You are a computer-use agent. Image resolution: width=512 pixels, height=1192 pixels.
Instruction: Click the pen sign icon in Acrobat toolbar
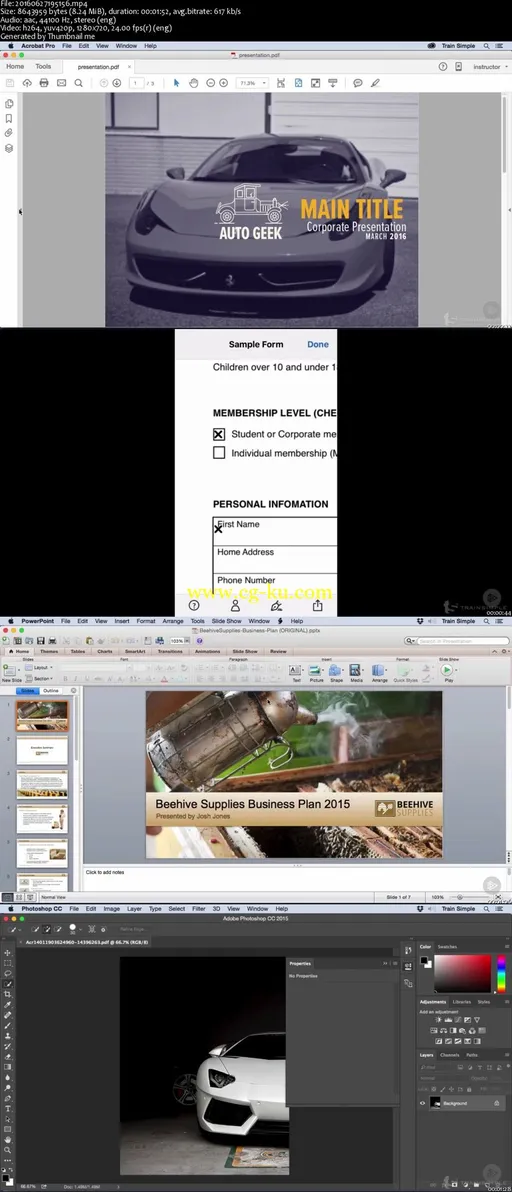[375, 83]
